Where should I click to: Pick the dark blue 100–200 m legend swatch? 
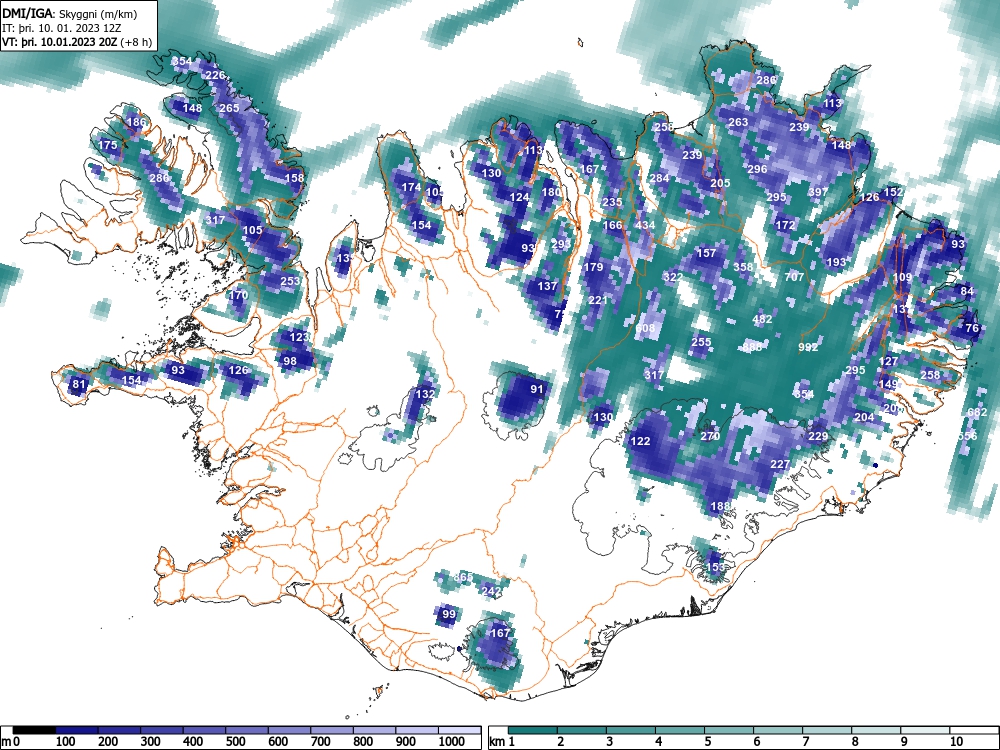[77, 730]
